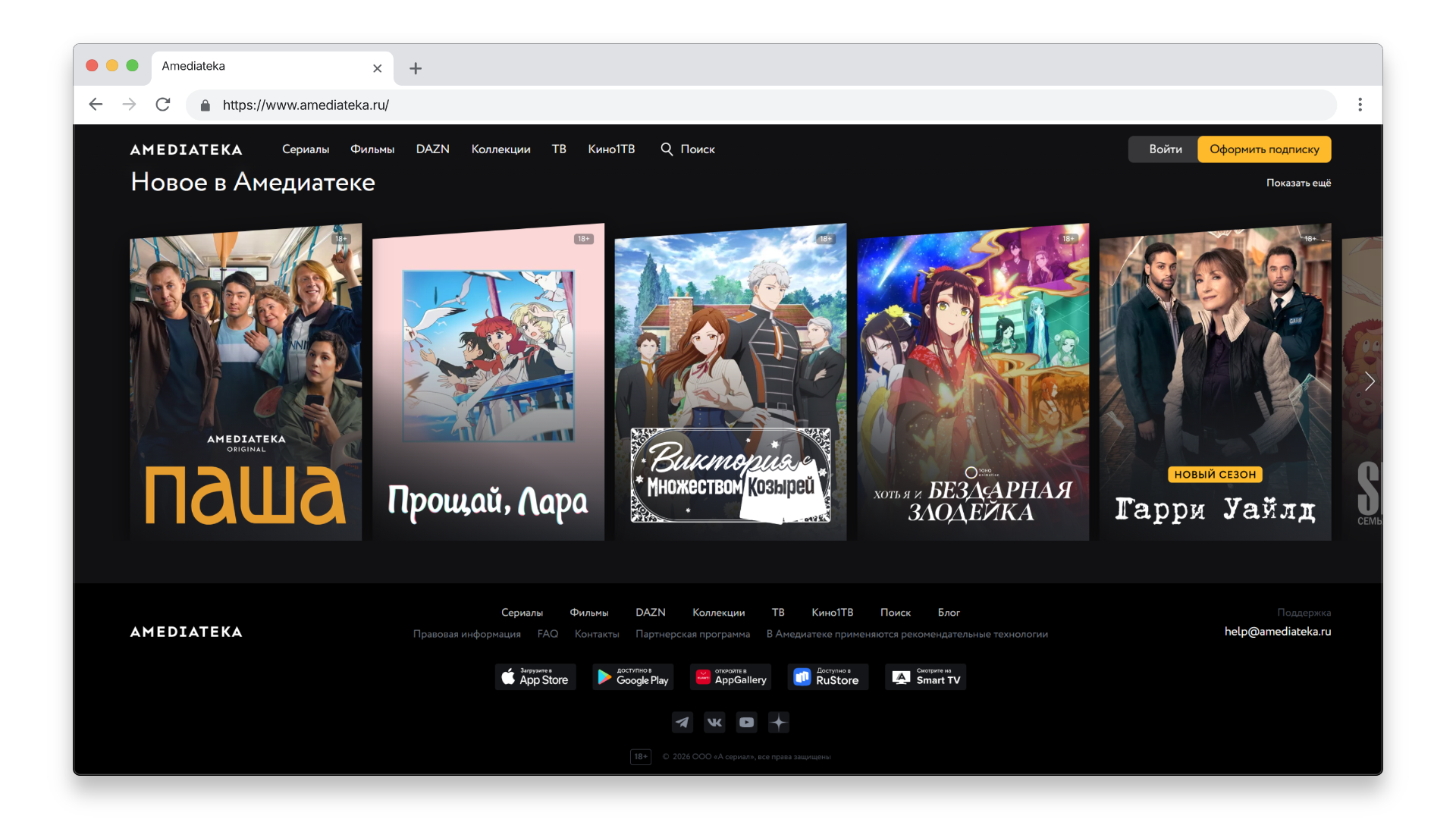Viewport: 1456px width, 819px height.
Task: Open Контакты footer link
Action: click(597, 634)
